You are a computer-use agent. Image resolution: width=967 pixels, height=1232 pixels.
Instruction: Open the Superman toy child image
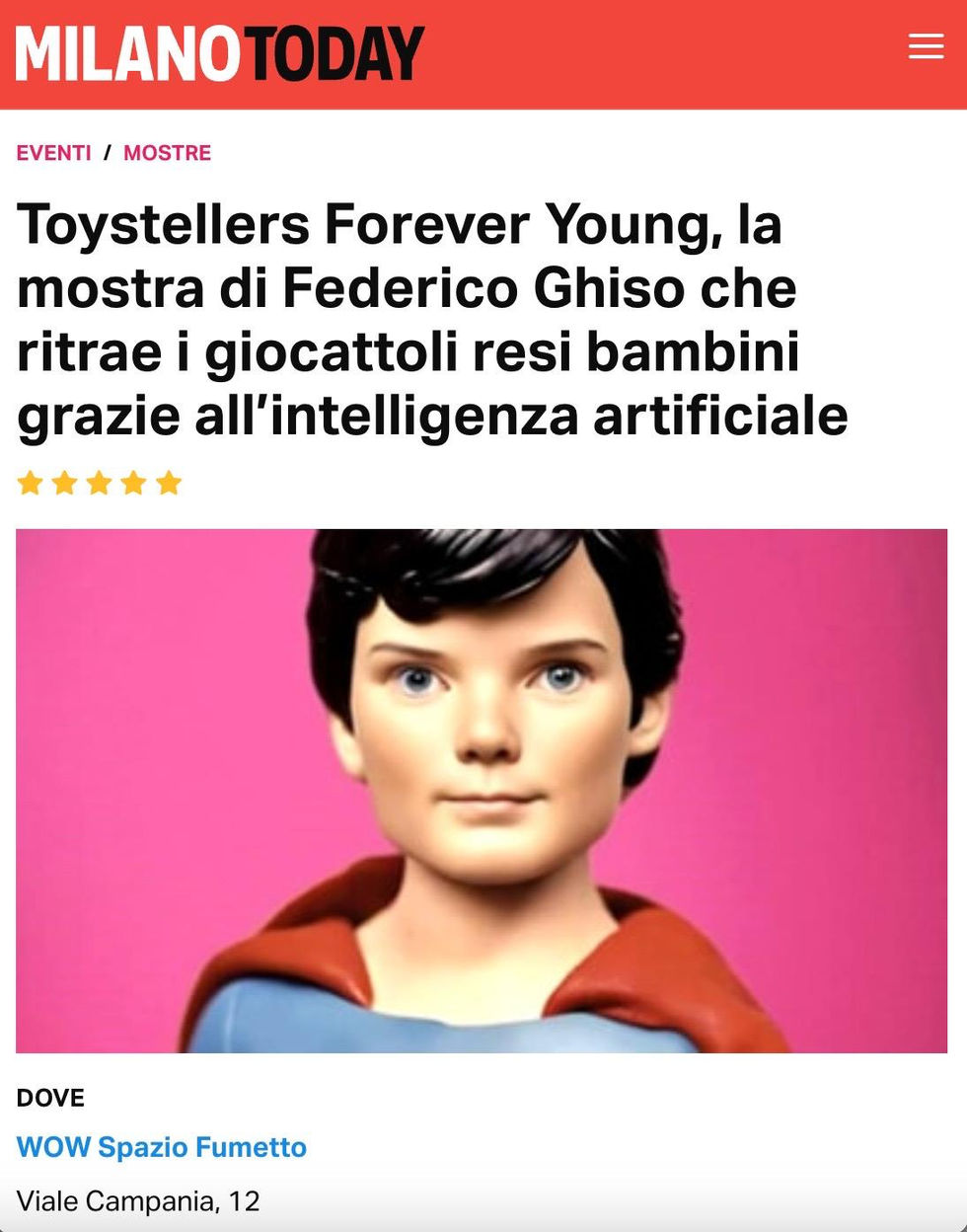[x=482, y=791]
